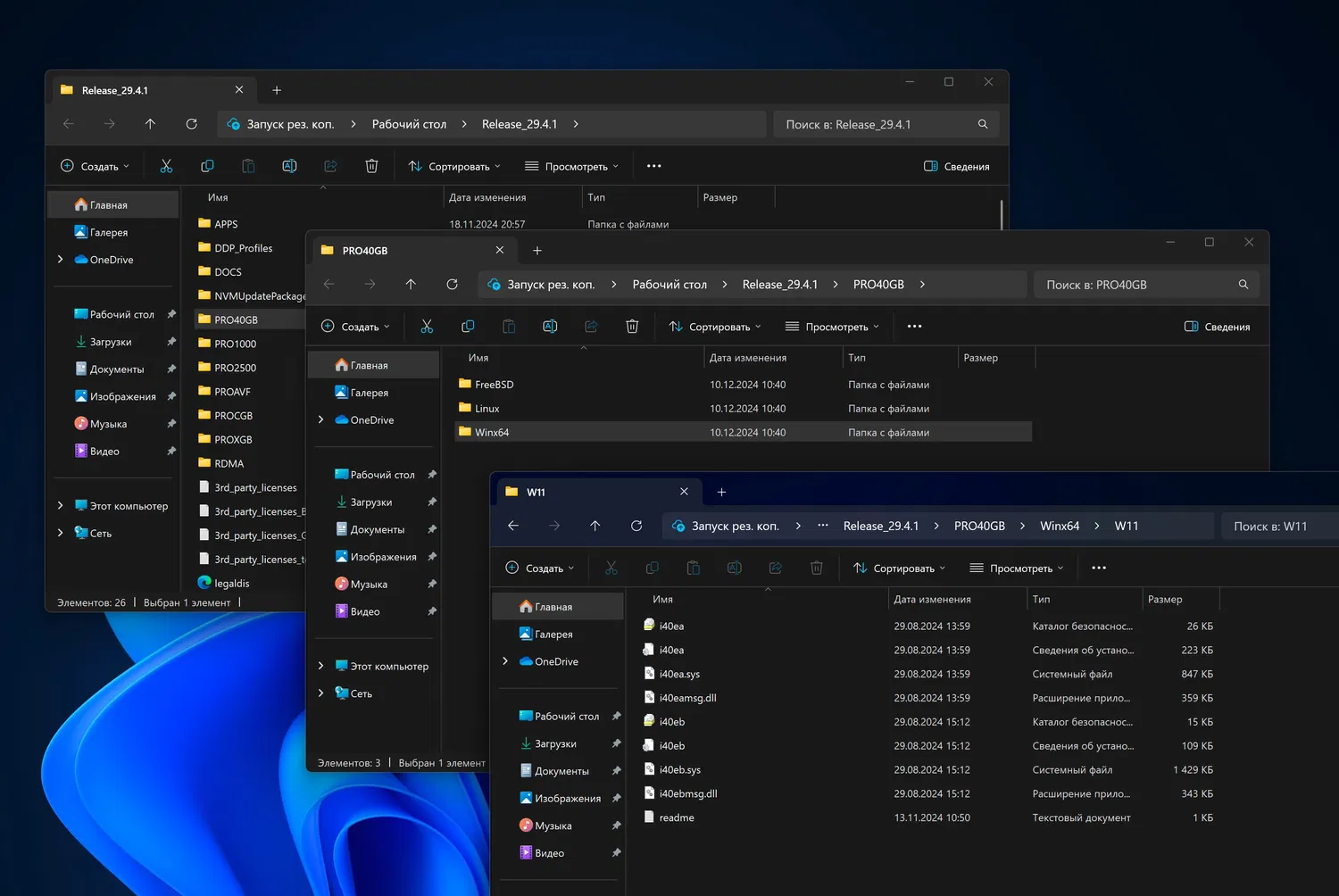1339x896 pixels.
Task: Click Создать button in PRO40GB window
Action: pos(355,327)
